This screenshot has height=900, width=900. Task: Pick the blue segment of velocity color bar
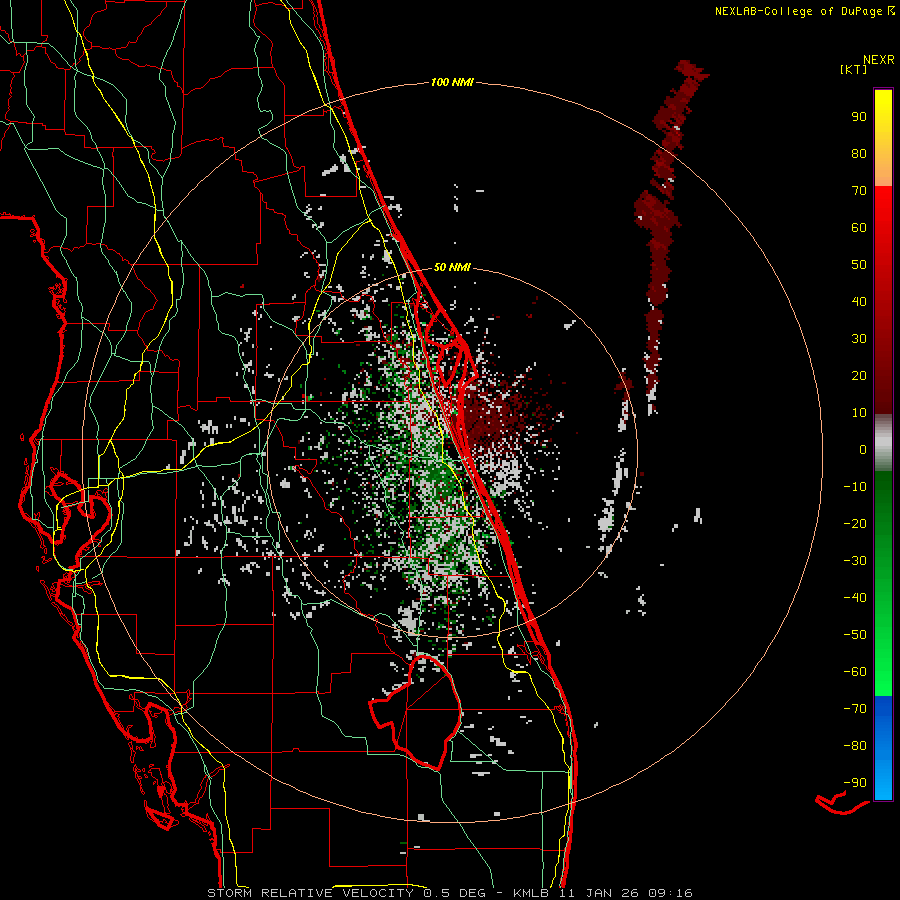[883, 748]
